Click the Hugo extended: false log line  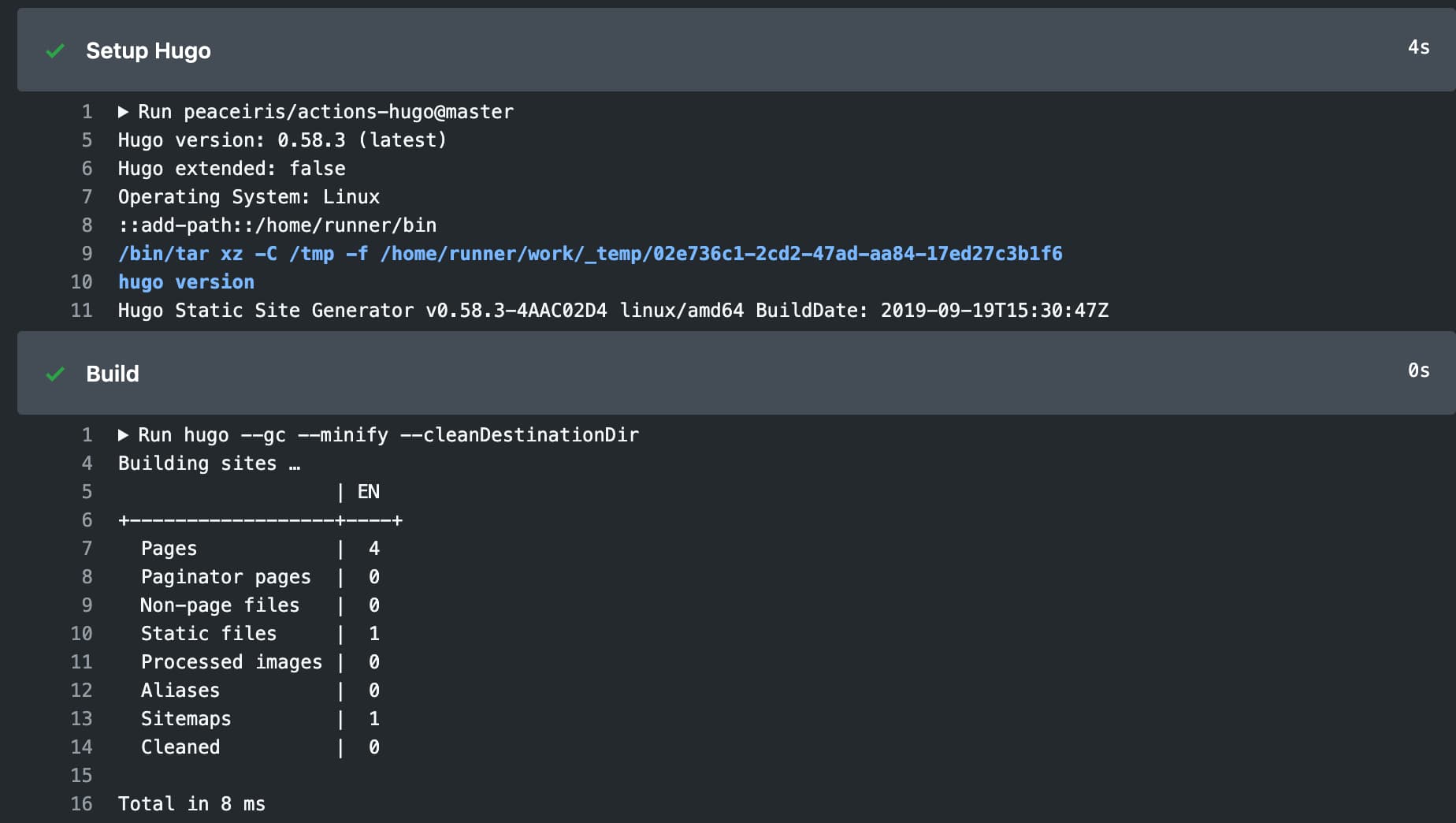[x=232, y=169]
